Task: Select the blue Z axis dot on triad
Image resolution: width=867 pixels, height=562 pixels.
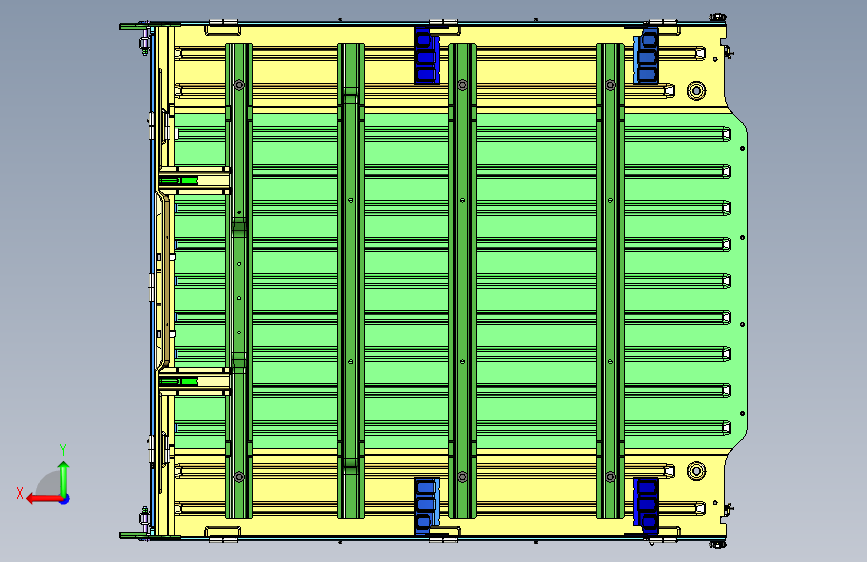Action: [x=65, y=499]
